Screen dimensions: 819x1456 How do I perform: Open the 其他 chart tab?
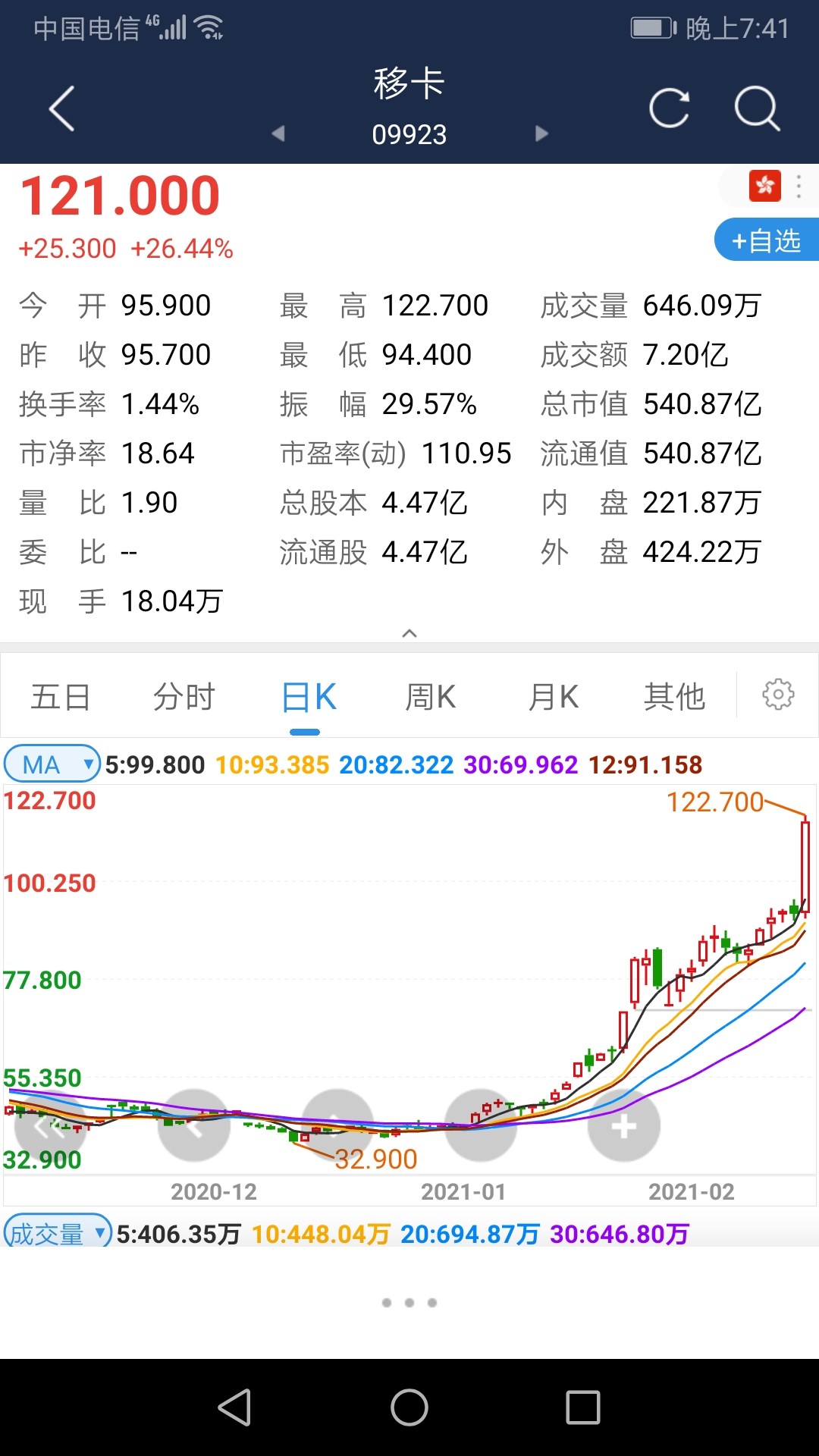(x=675, y=696)
